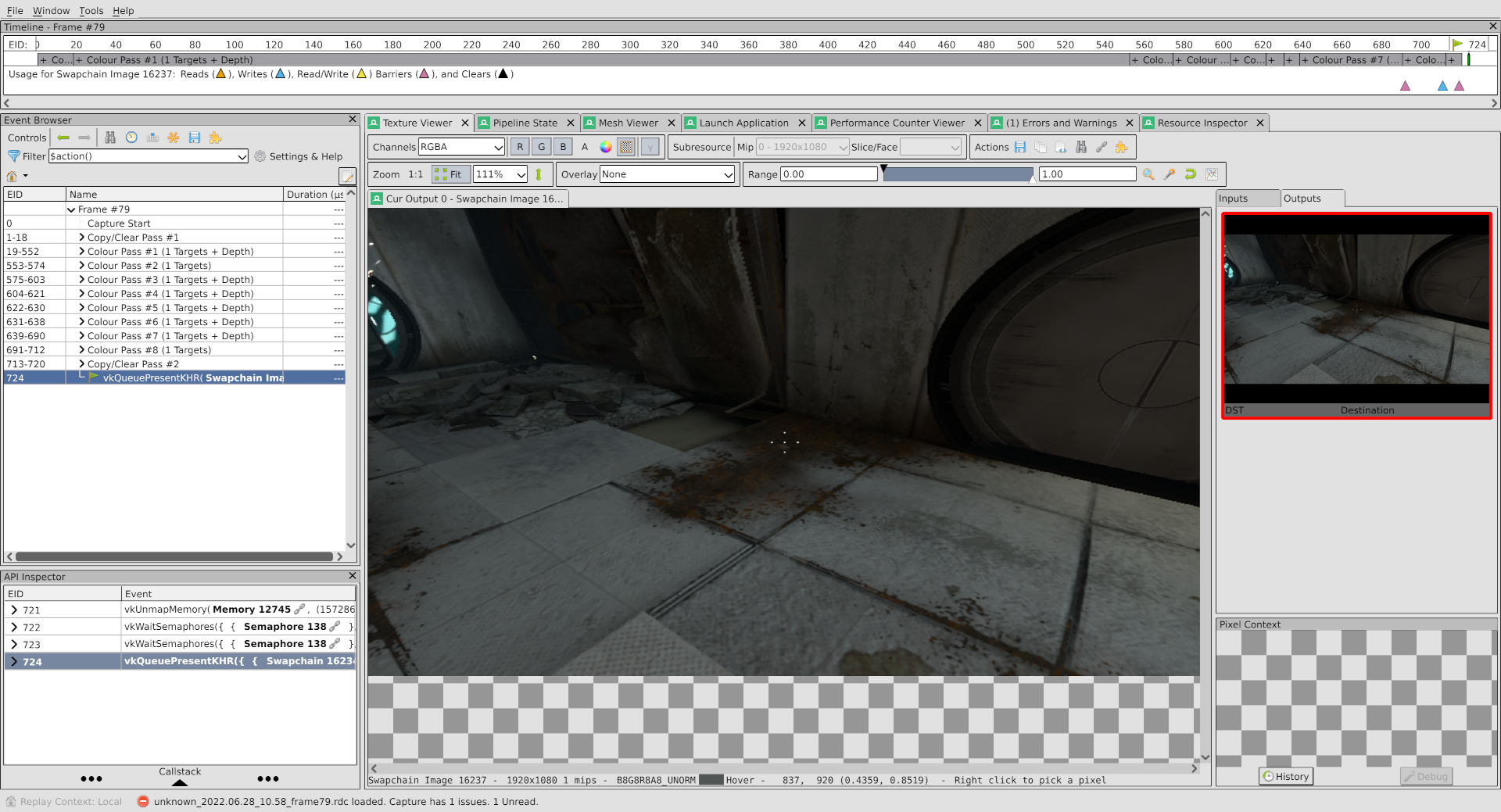Viewport: 1501px width, 812px height.
Task: Click the range minimum 0.00 field
Action: 829,174
